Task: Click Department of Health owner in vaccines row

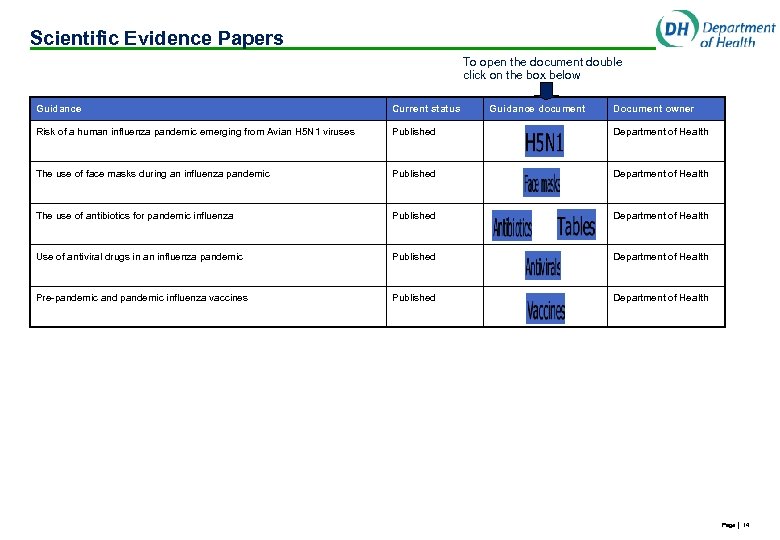Action: click(661, 298)
